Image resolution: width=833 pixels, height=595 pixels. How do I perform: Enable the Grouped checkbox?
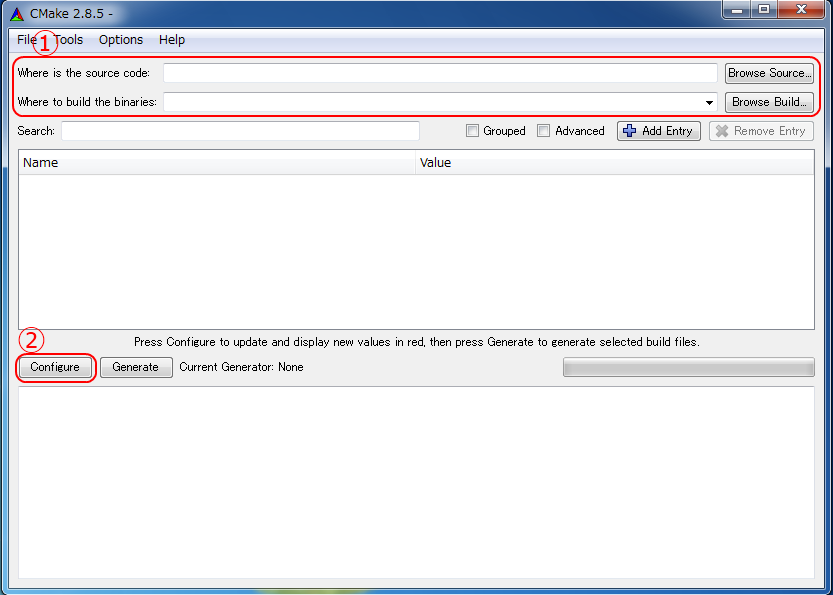pos(470,130)
